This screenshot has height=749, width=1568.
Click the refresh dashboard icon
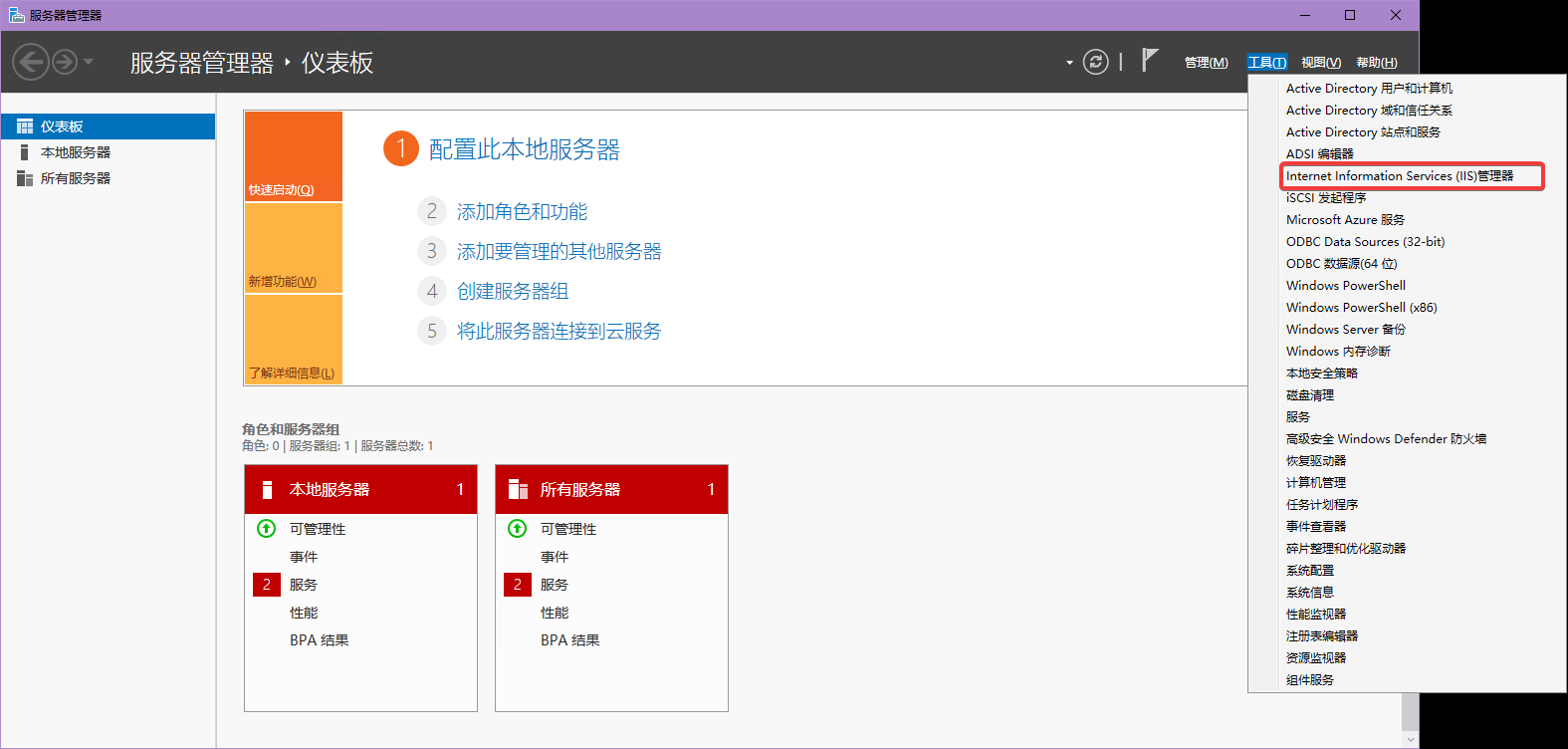[1095, 62]
